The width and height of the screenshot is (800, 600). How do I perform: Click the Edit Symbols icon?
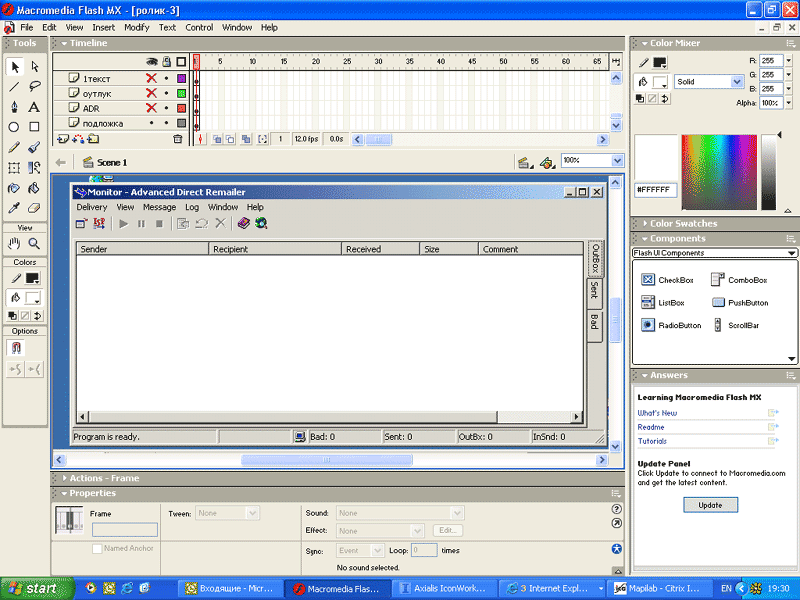547,163
